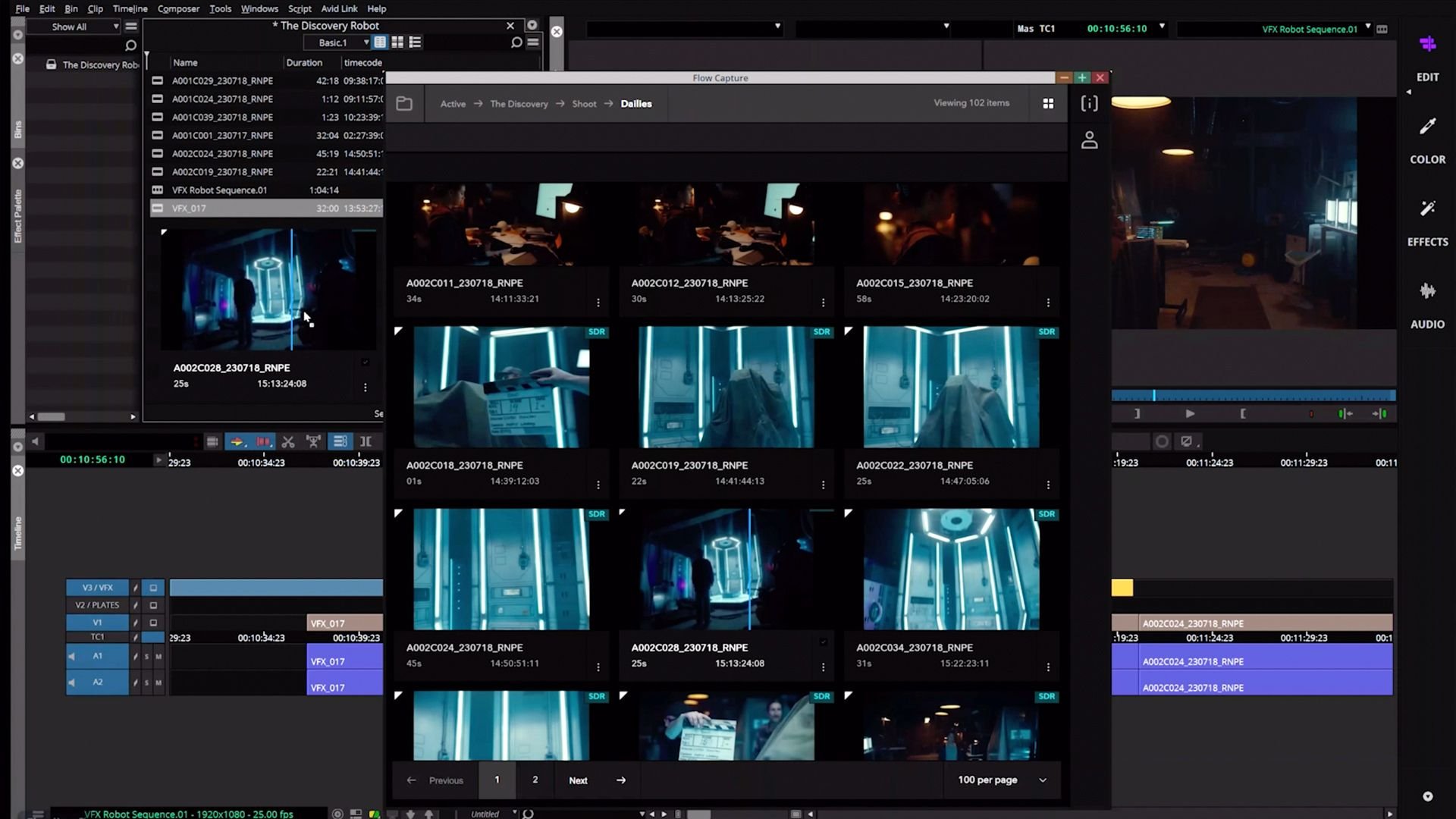1456x819 pixels.
Task: Toggle monitor on the V1 track
Action: click(x=154, y=622)
